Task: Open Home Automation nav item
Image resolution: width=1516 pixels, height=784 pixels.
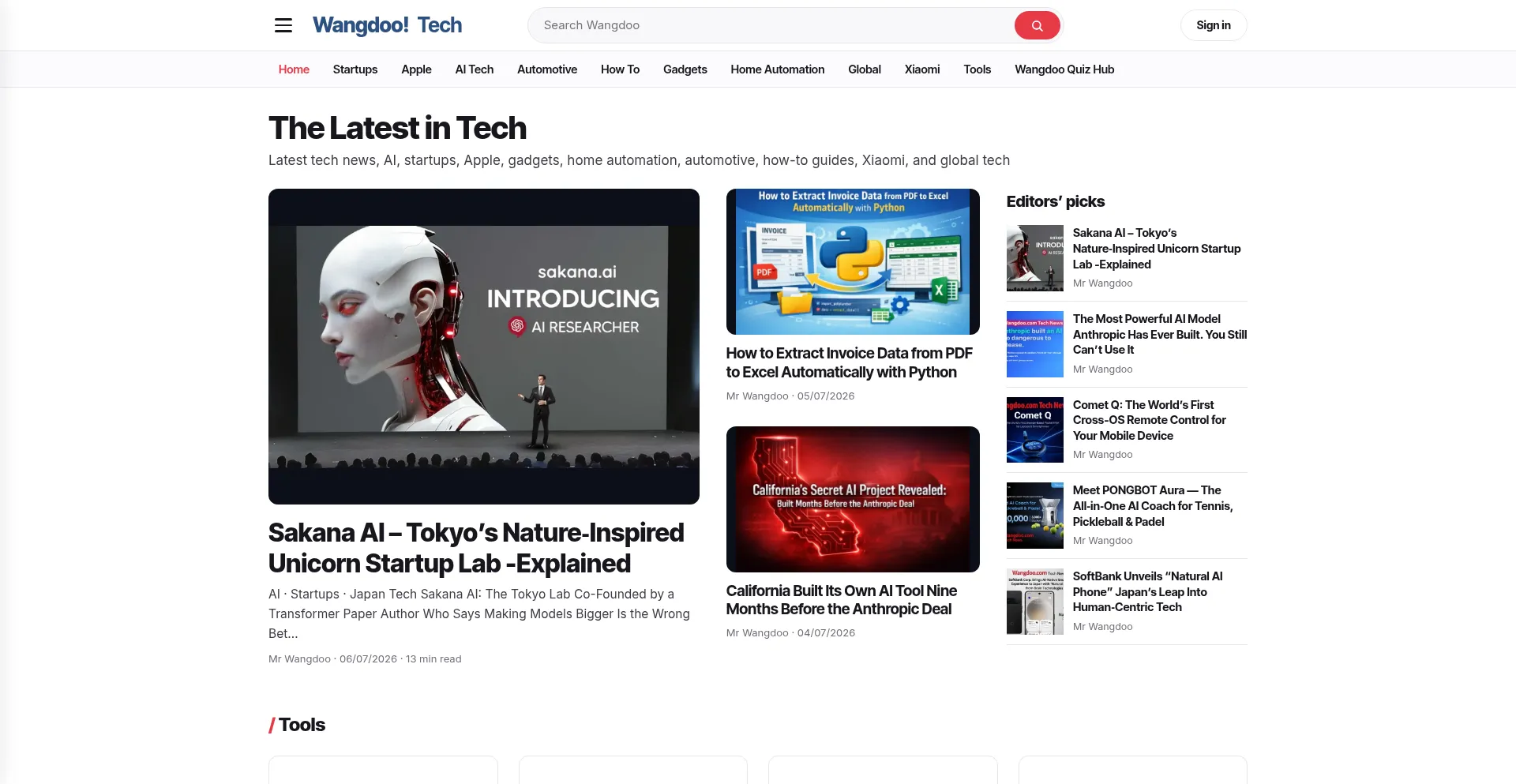Action: pos(778,69)
